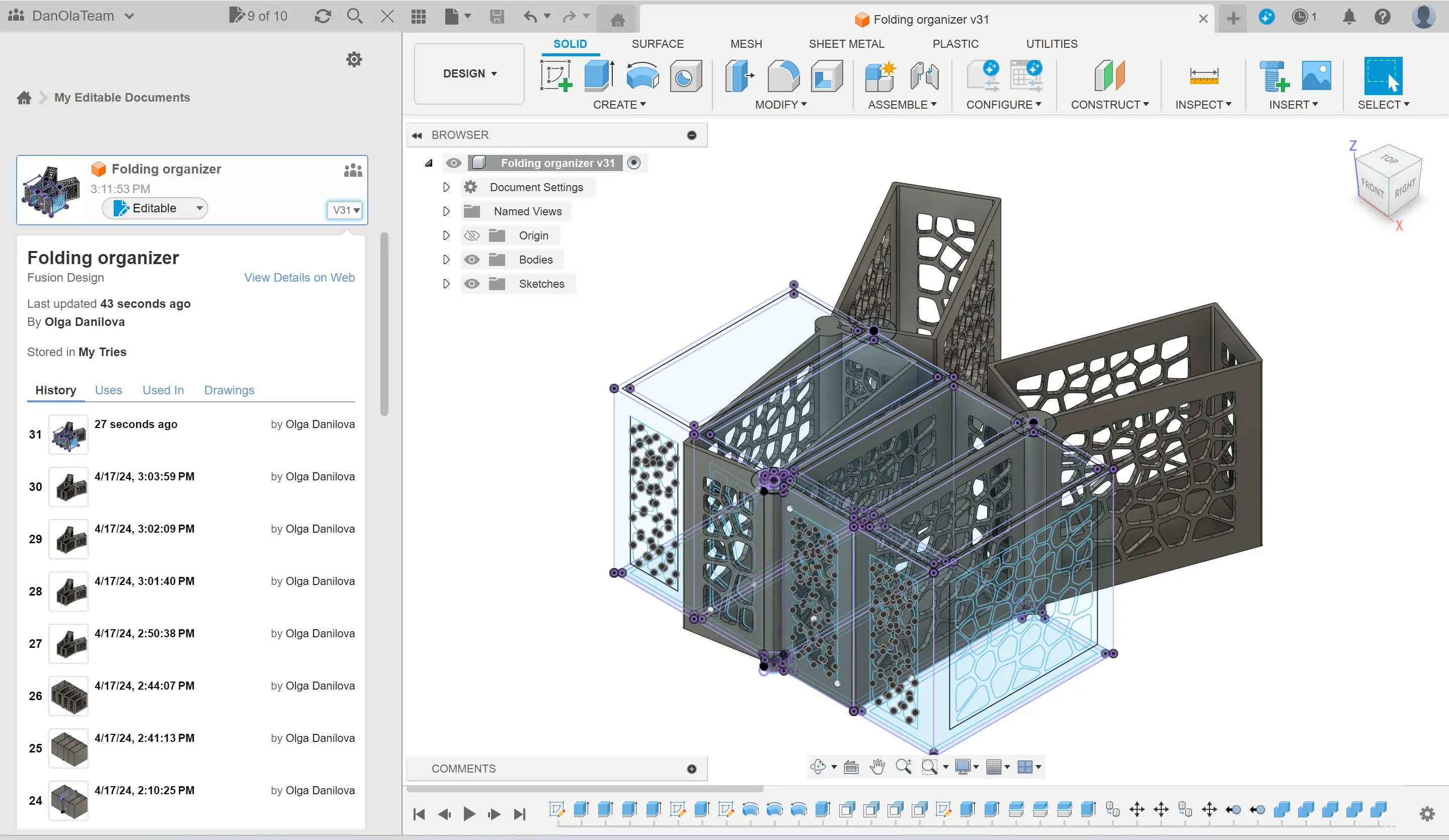Select the Create Sketch tool
1449x840 pixels.
point(556,75)
